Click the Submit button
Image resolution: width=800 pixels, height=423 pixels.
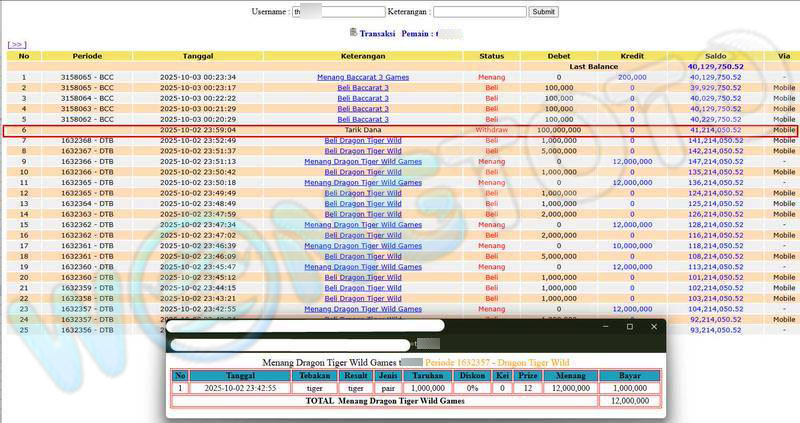point(543,12)
